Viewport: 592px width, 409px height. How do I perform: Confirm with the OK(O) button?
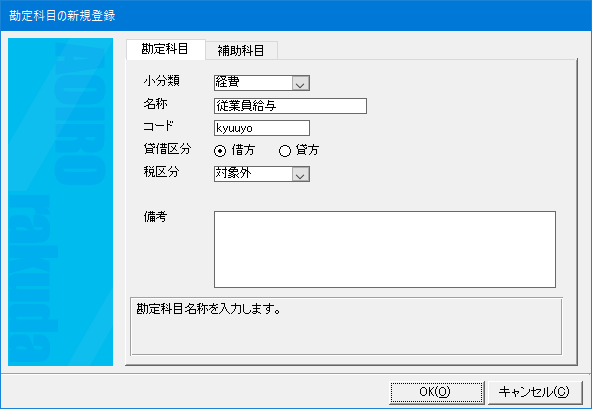point(437,392)
